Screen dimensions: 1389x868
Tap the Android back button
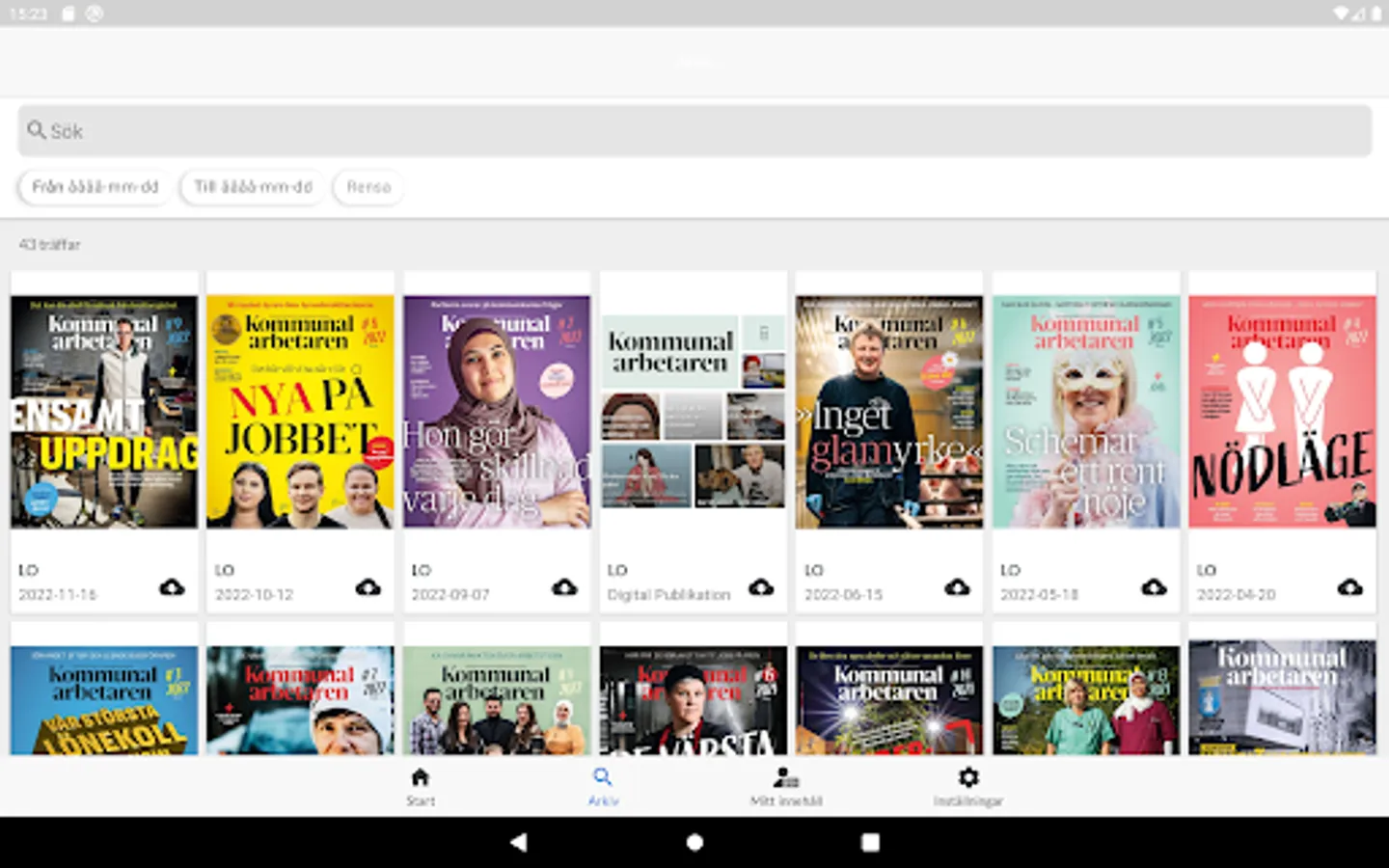click(x=519, y=842)
